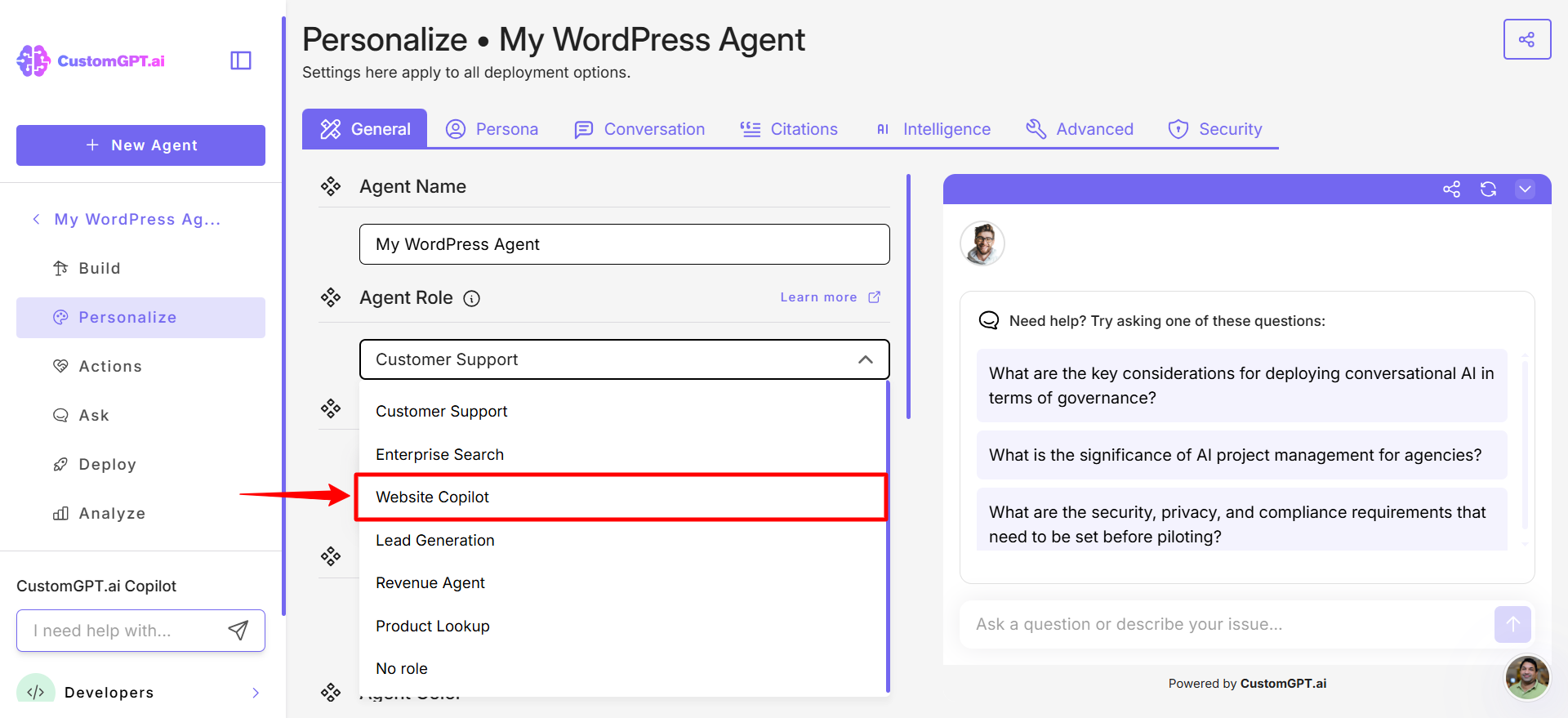Viewport: 1568px width, 718px height.
Task: Click the Intelligence tab AI icon
Action: coord(883,129)
